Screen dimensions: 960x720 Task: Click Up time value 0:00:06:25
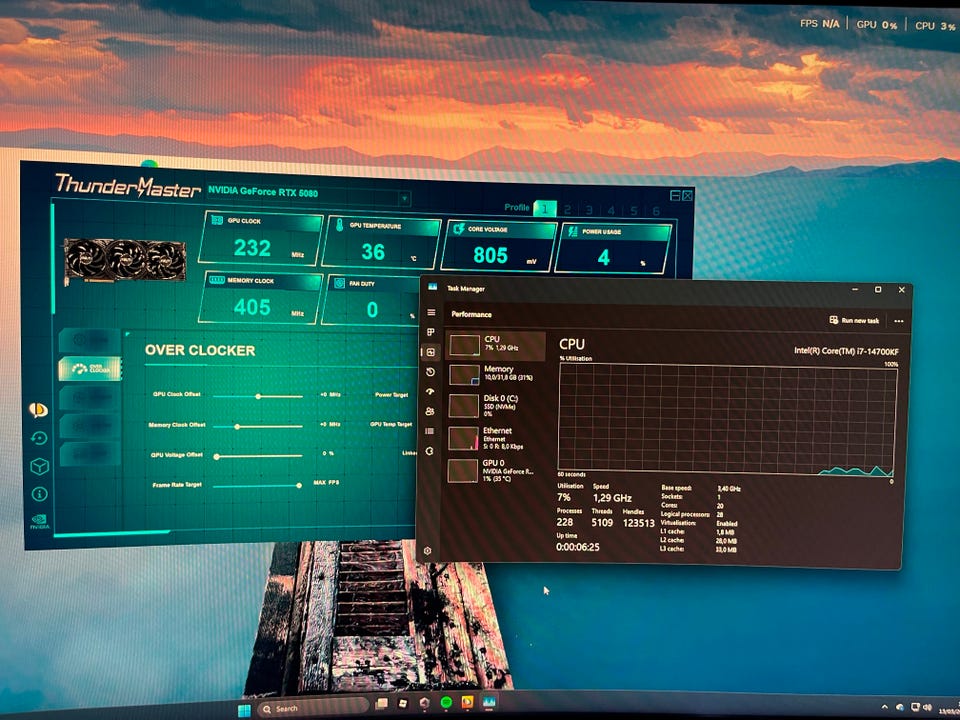click(x=577, y=547)
